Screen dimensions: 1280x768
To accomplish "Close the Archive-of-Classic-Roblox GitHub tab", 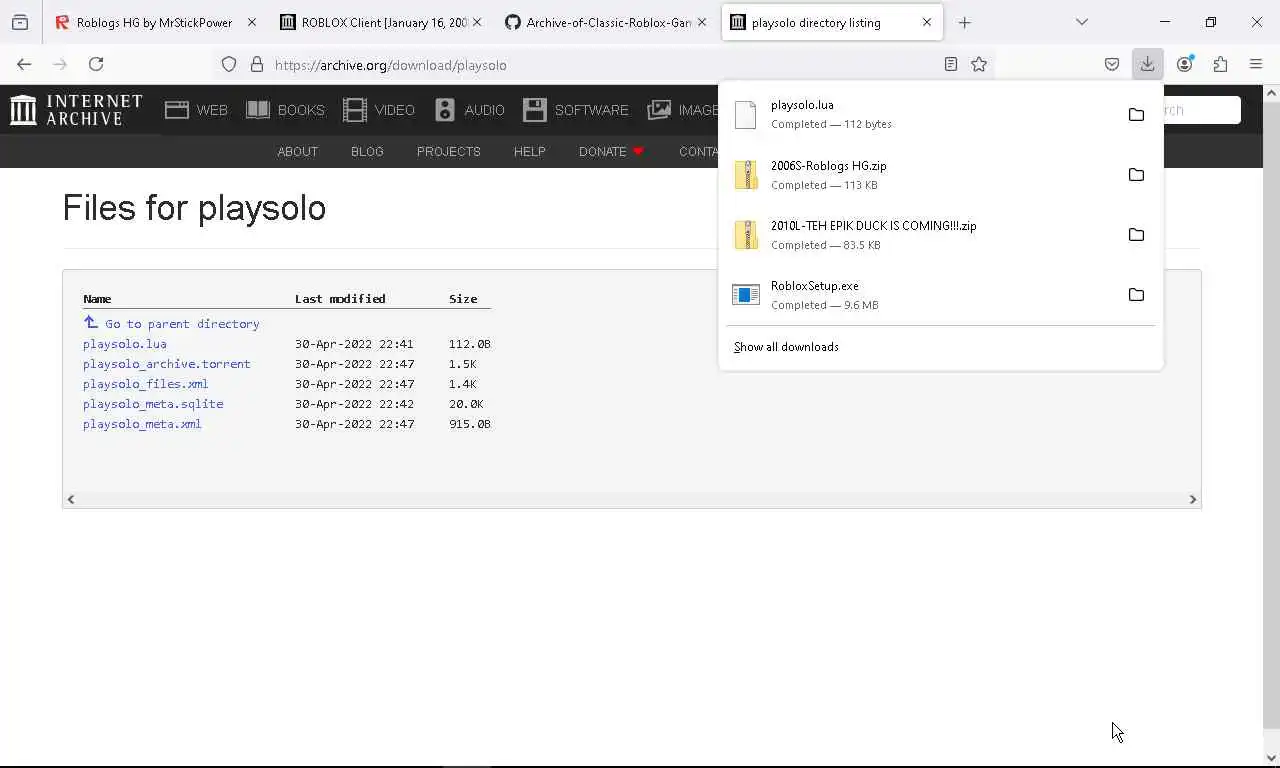I will (x=702, y=22).
